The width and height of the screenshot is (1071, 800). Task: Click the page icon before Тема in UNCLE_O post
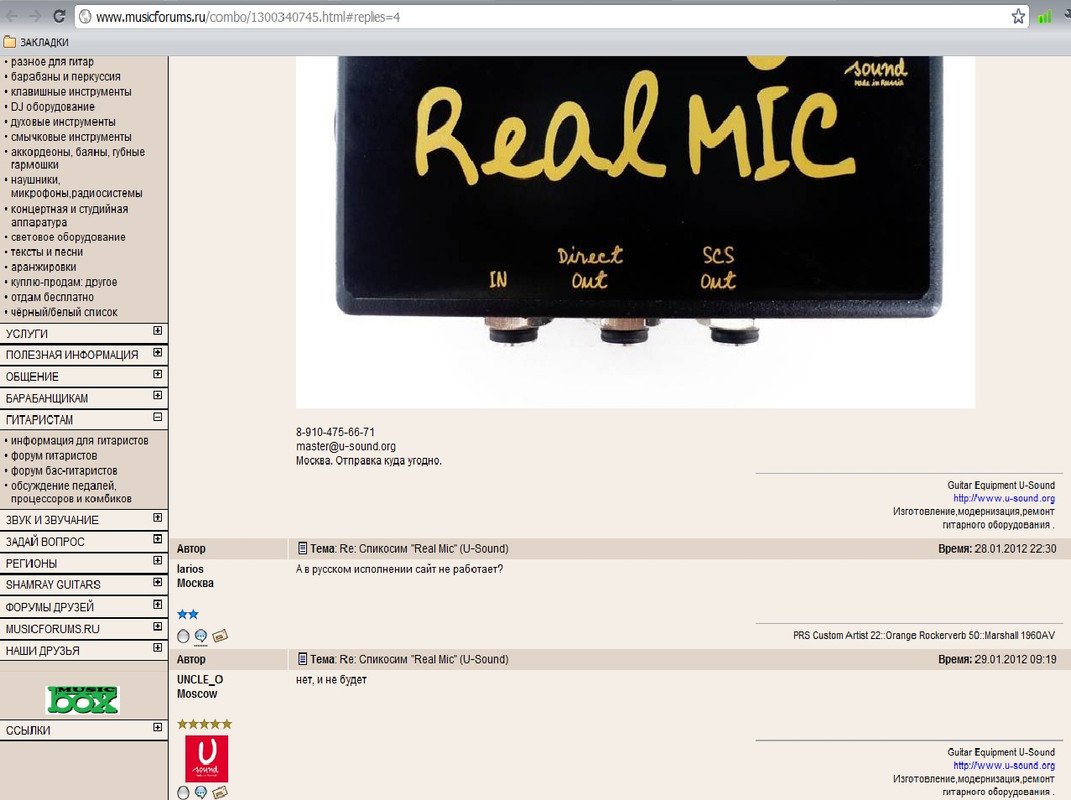(x=303, y=659)
